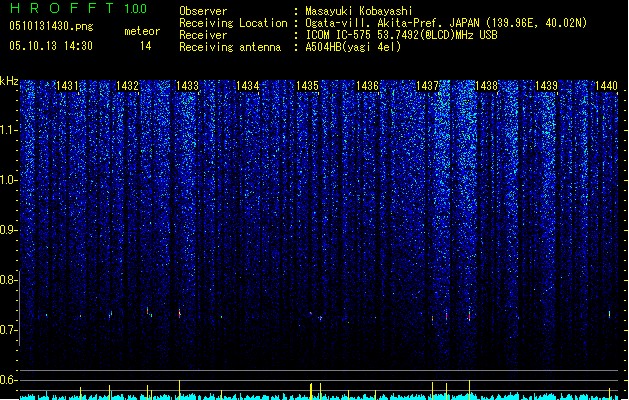Click the 1439 time marker

tap(547, 86)
